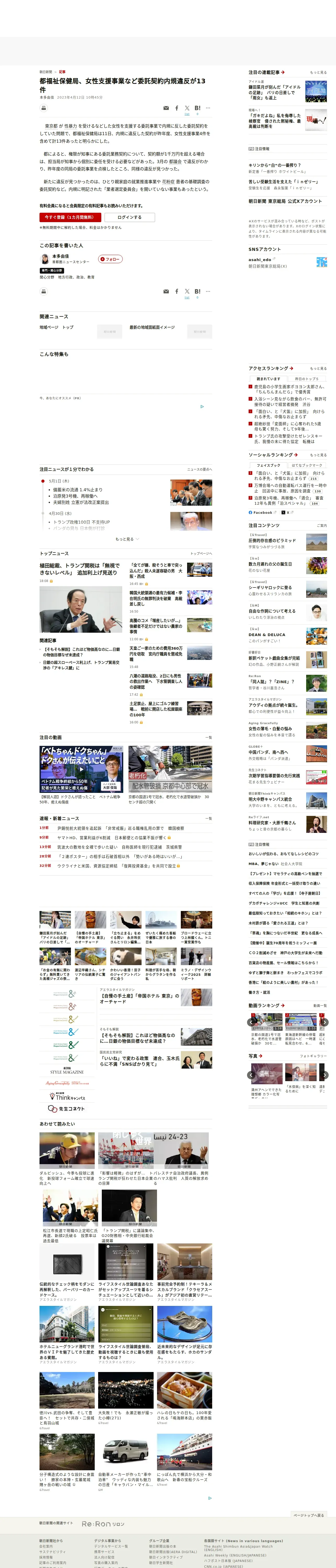Open 圧倒的存在感のピラミッド content item

coord(272,540)
